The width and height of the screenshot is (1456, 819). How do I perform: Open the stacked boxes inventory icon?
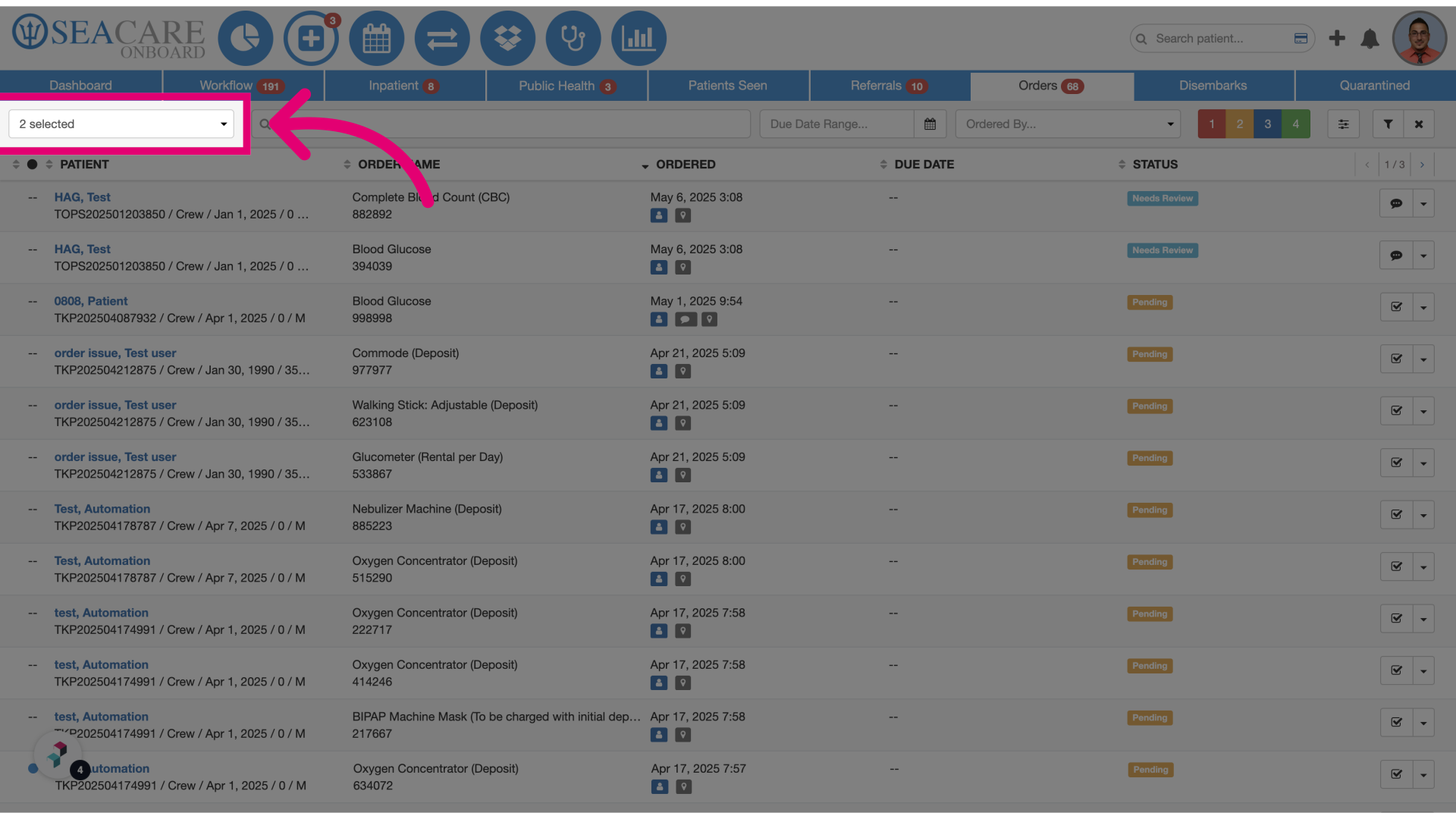coord(507,38)
